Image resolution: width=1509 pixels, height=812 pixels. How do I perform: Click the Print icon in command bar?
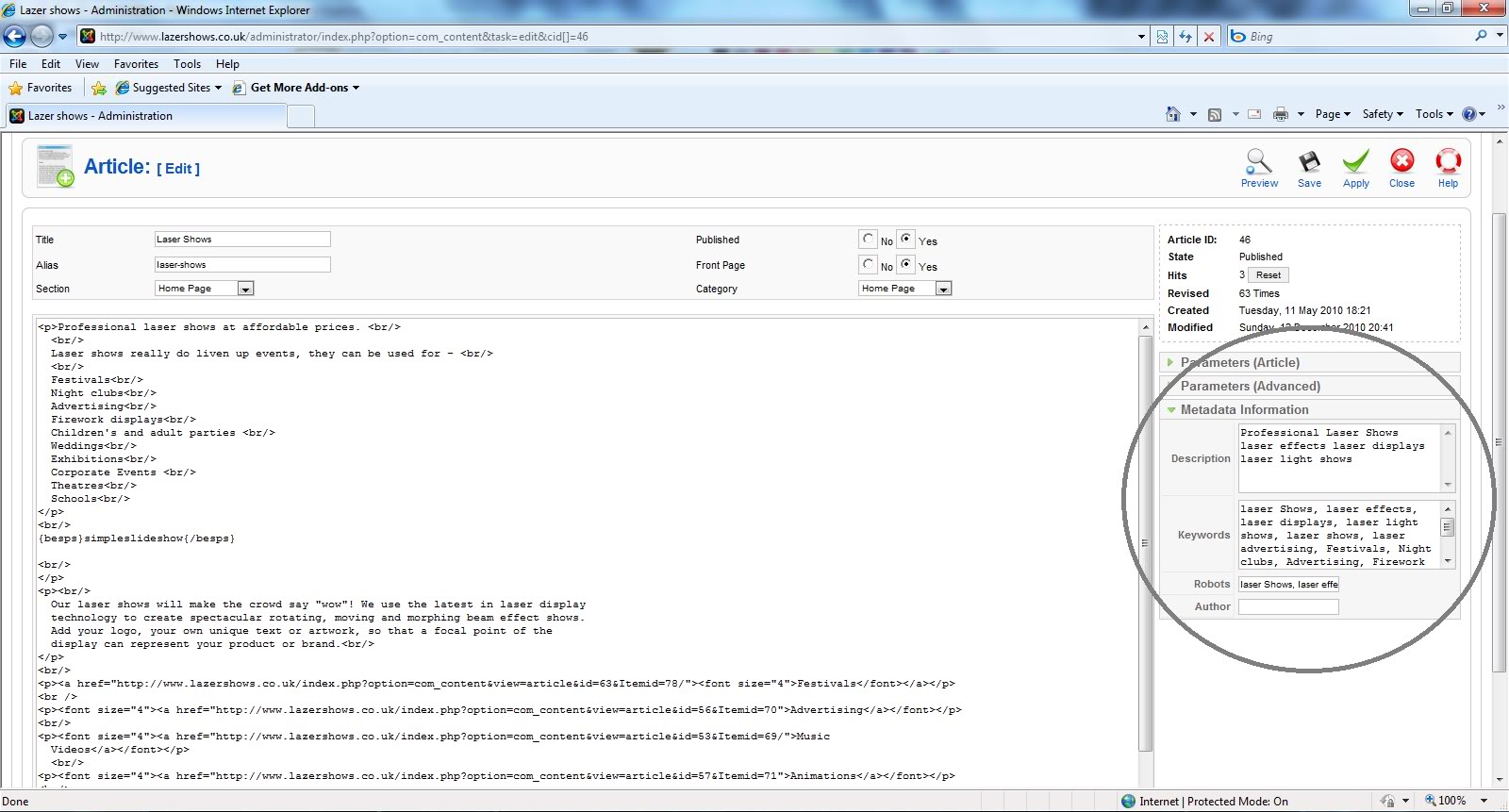click(1280, 114)
